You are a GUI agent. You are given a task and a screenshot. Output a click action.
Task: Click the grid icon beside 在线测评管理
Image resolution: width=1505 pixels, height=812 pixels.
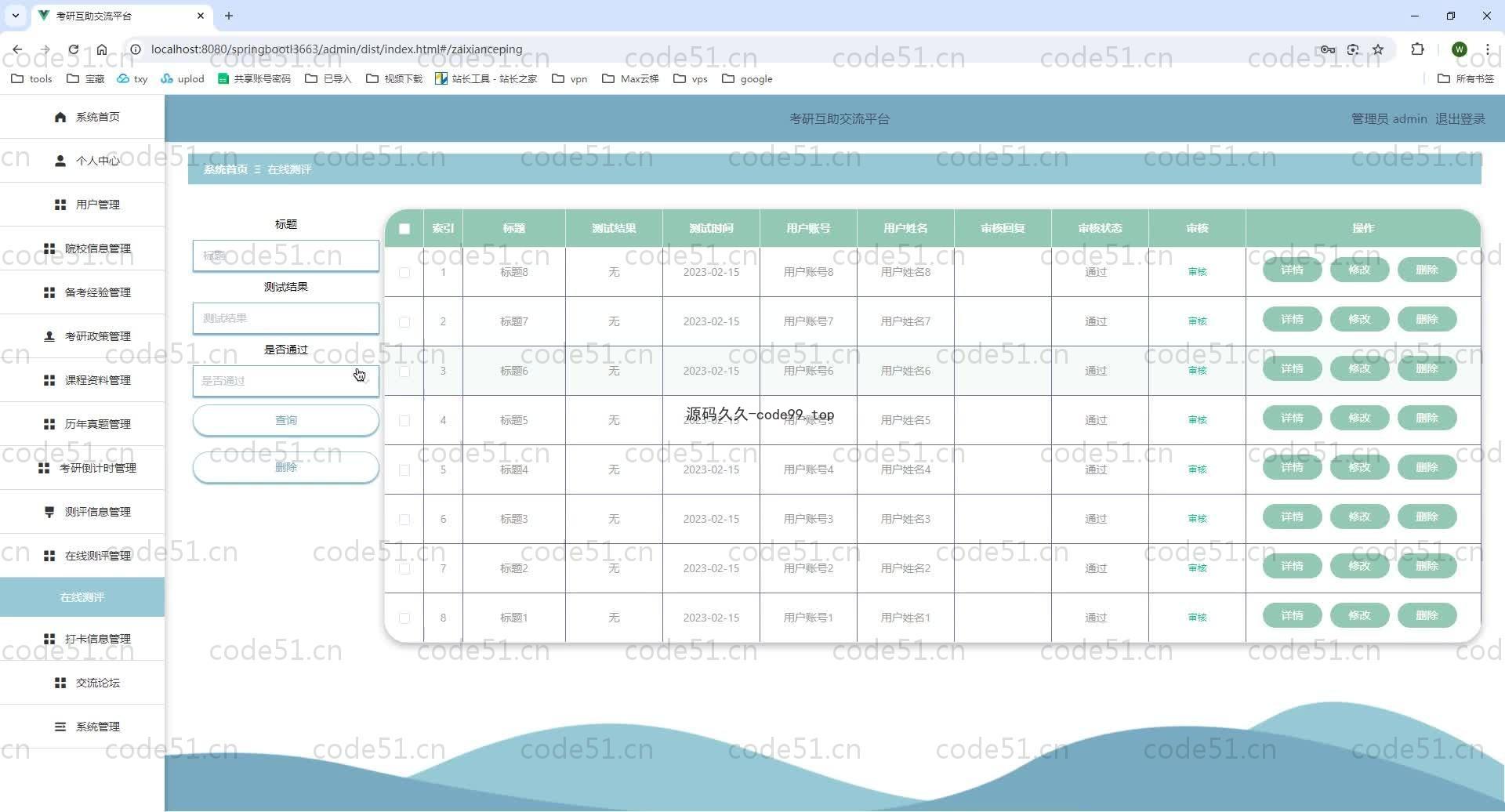49,556
